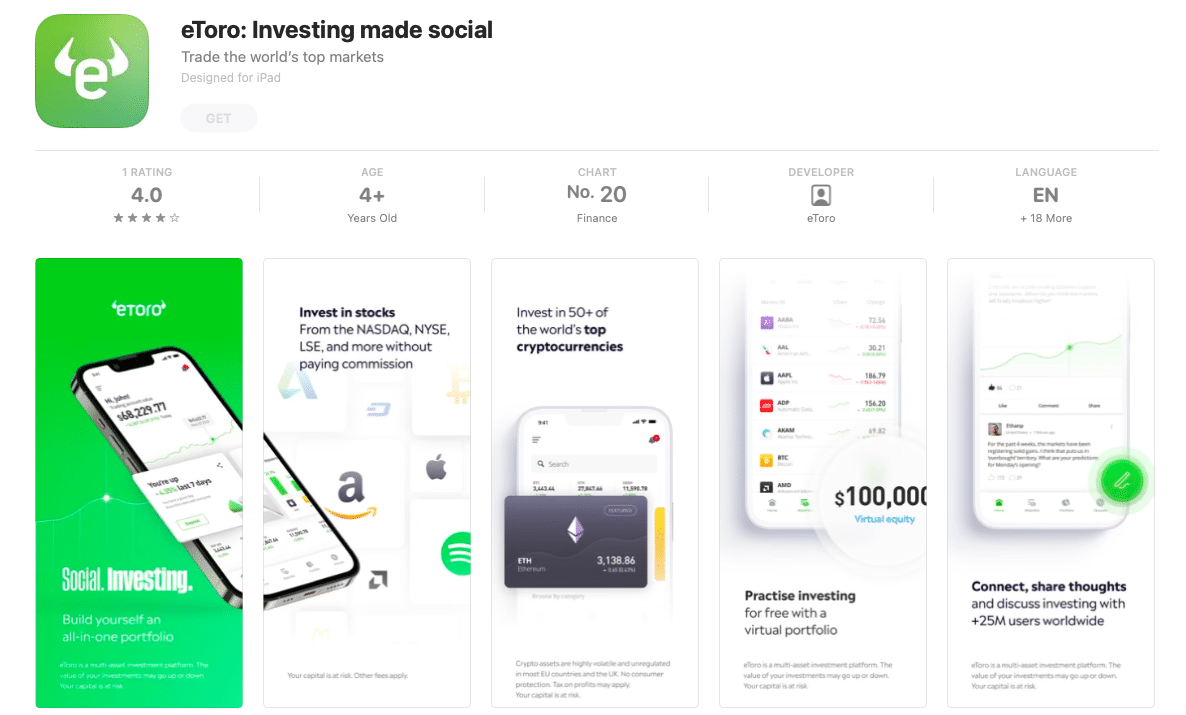The width and height of the screenshot is (1186, 715).
Task: Click the Amazon logo in stocks screenshot
Action: pos(353,495)
